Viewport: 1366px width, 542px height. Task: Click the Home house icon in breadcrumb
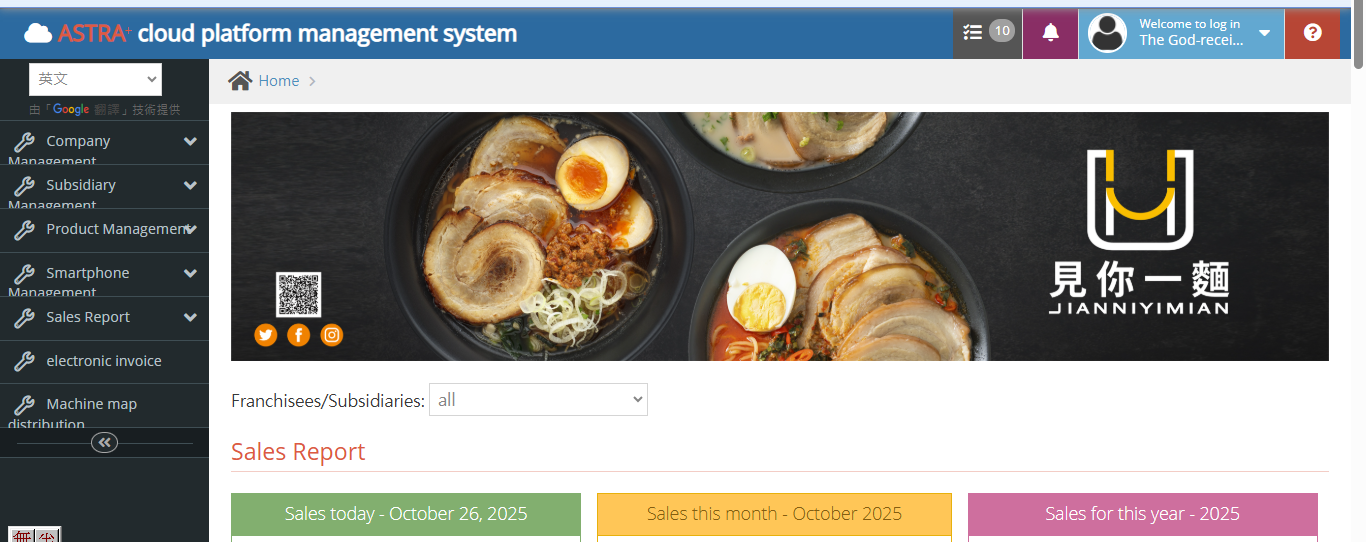(240, 81)
